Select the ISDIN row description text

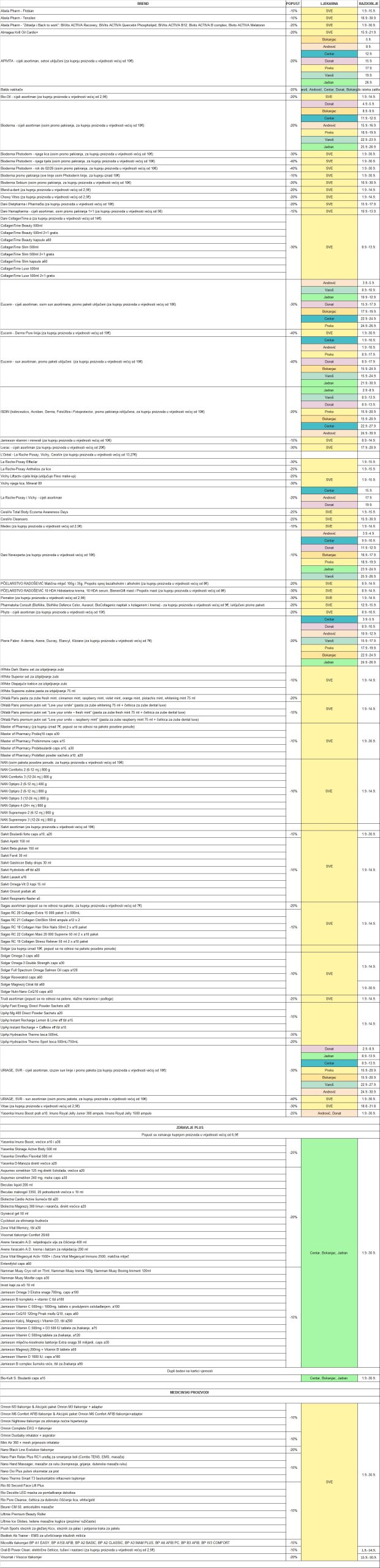coord(103,412)
